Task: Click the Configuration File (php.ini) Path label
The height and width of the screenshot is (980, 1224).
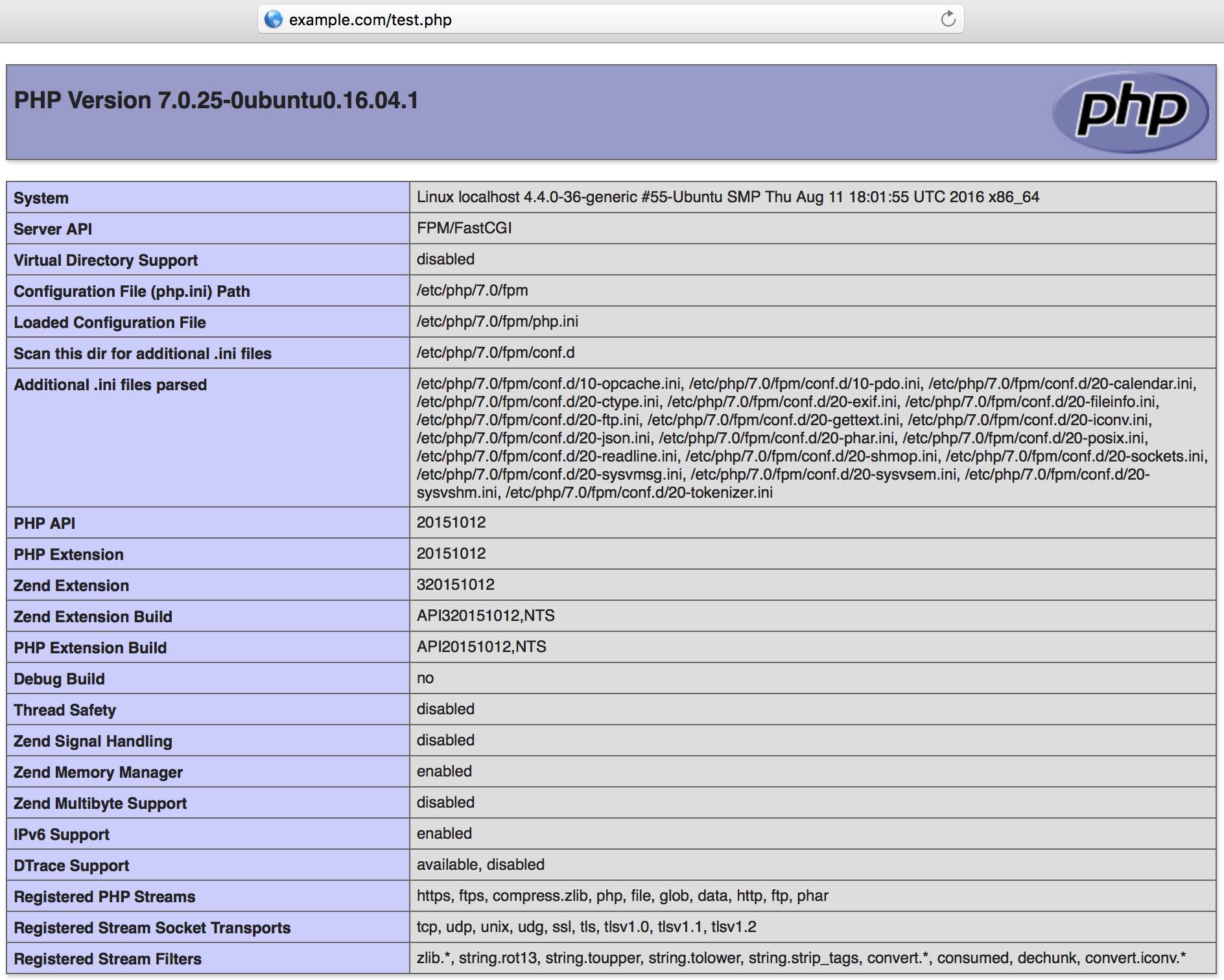Action: 132,291
